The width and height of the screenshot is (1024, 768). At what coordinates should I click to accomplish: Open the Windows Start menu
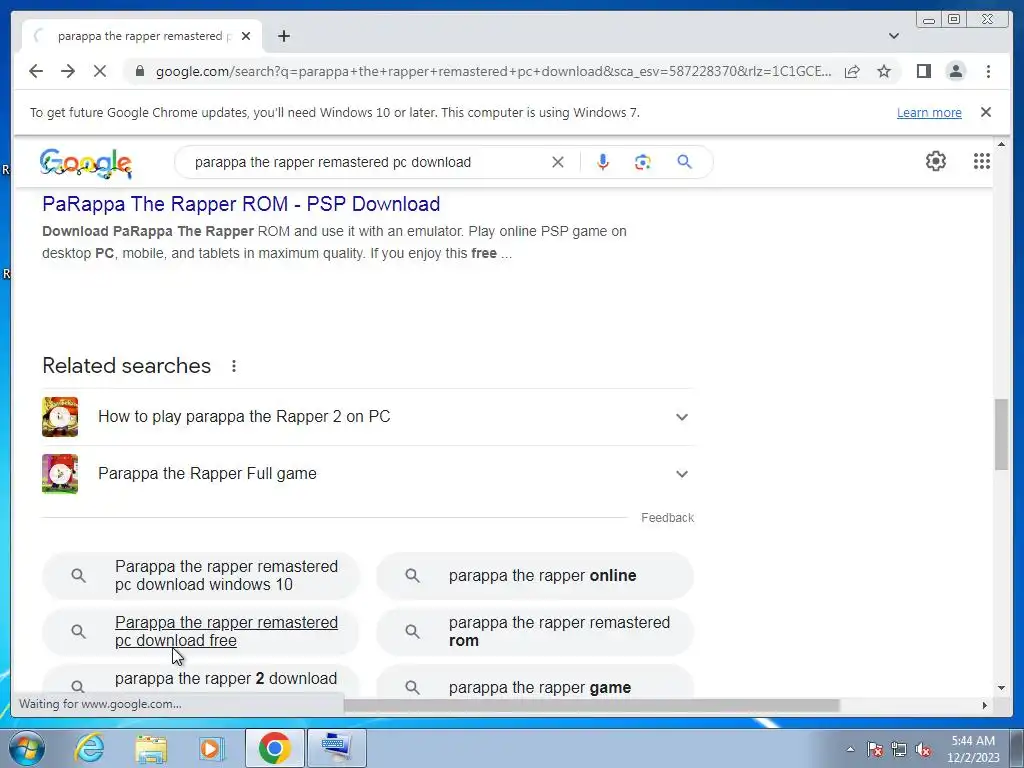(x=26, y=748)
